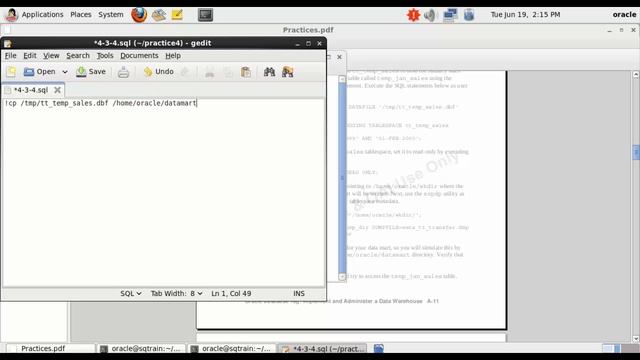Paste from clipboard icon
640x360 pixels.
pyautogui.click(x=246, y=72)
